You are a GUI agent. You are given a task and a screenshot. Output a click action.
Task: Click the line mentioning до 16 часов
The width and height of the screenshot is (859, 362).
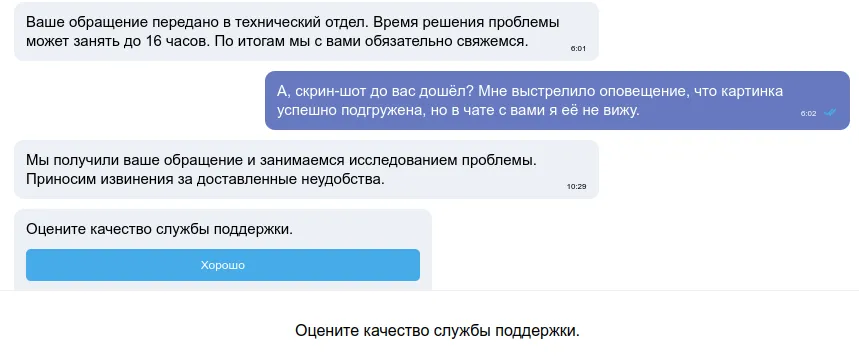tap(277, 42)
